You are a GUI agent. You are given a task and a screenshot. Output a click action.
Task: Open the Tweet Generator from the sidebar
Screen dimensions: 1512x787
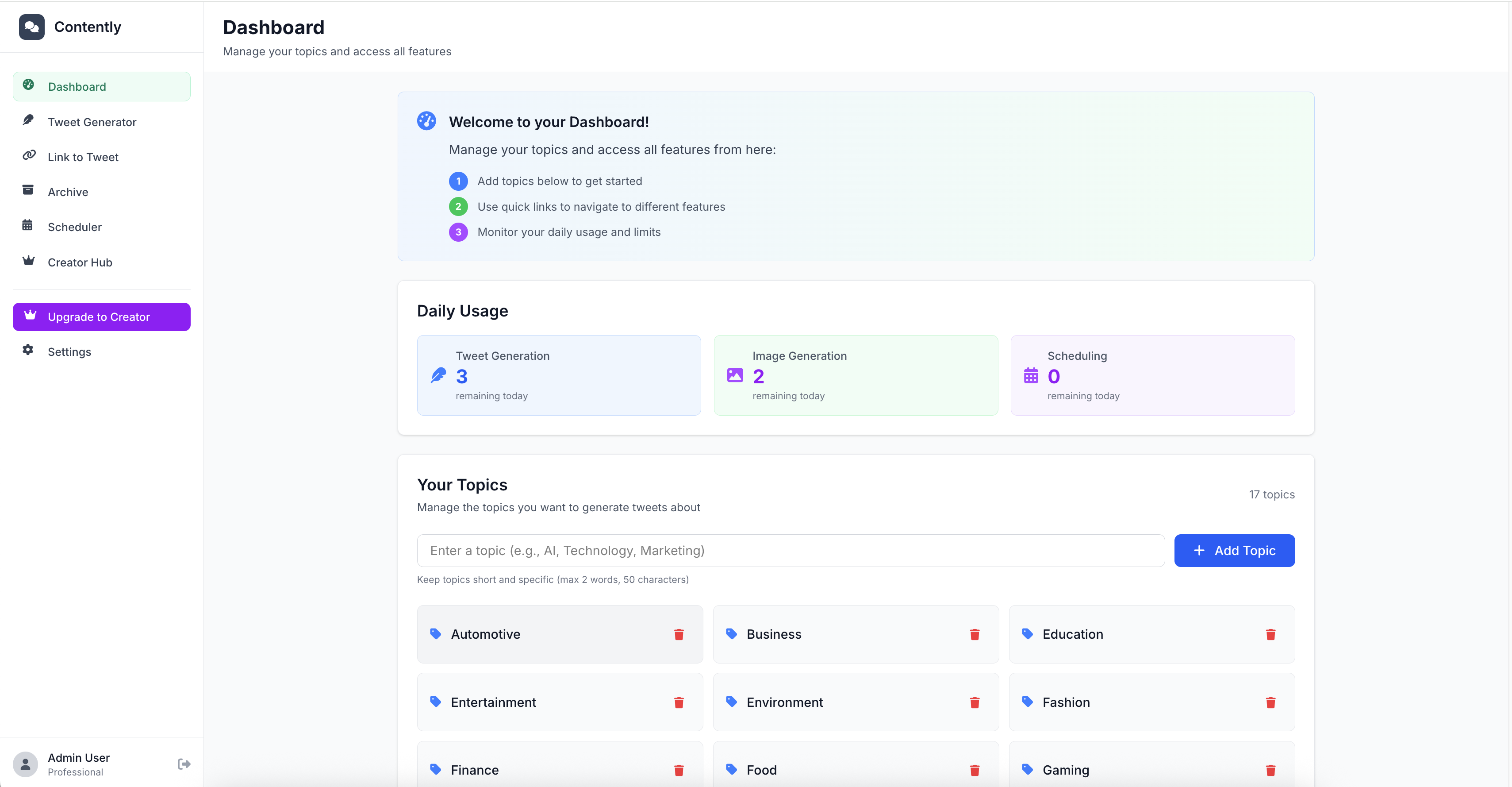(x=92, y=122)
